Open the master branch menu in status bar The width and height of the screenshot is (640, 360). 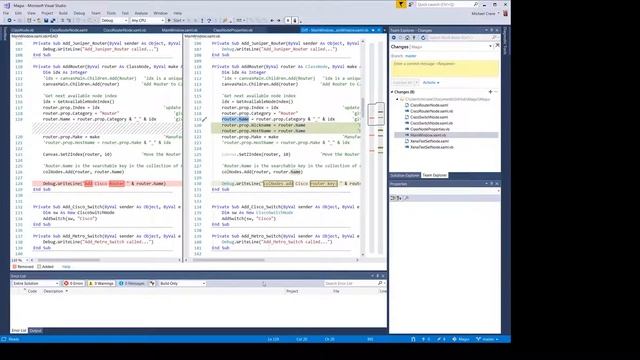[487, 339]
